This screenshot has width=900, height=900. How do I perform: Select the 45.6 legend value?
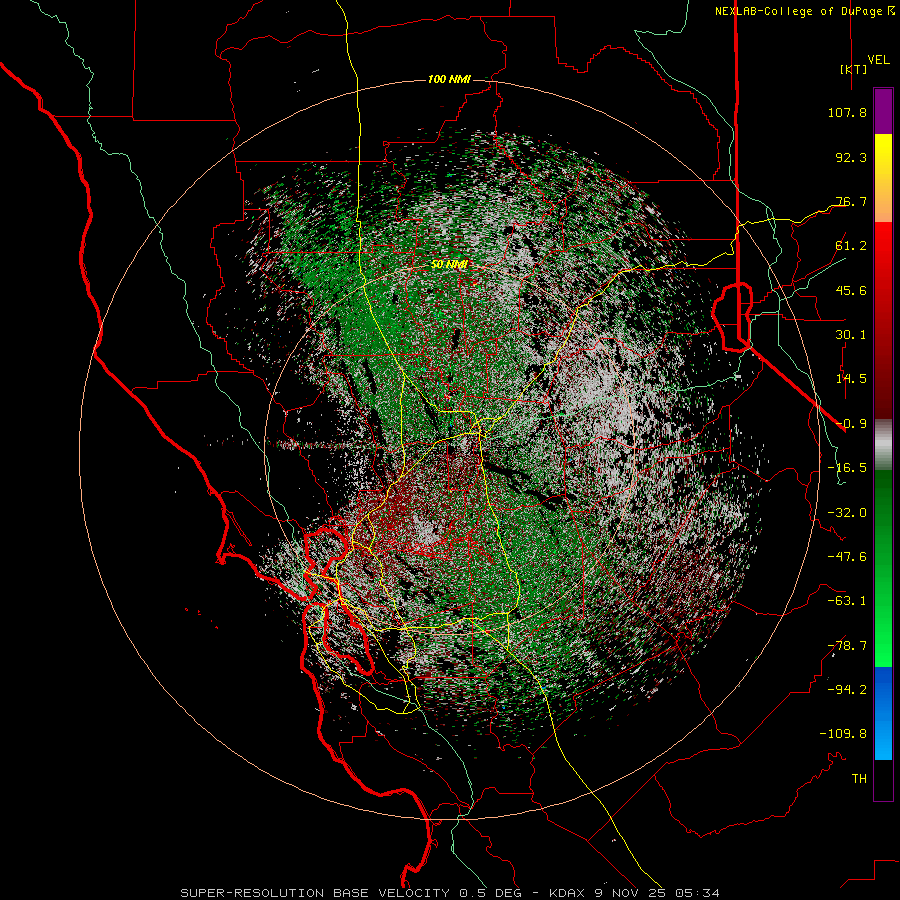(851, 290)
